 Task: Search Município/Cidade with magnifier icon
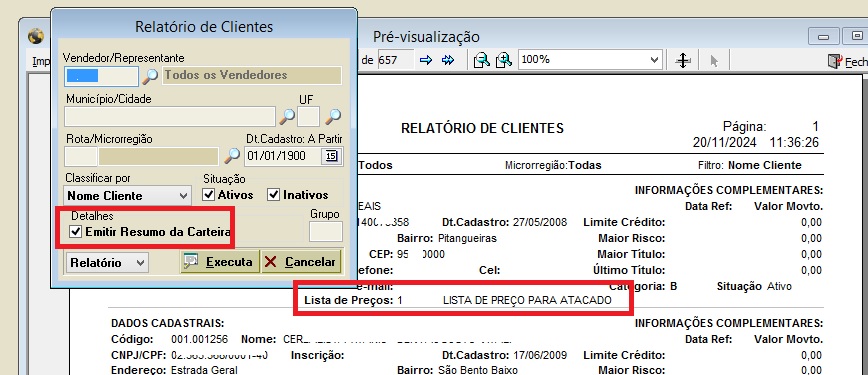[x=287, y=116]
